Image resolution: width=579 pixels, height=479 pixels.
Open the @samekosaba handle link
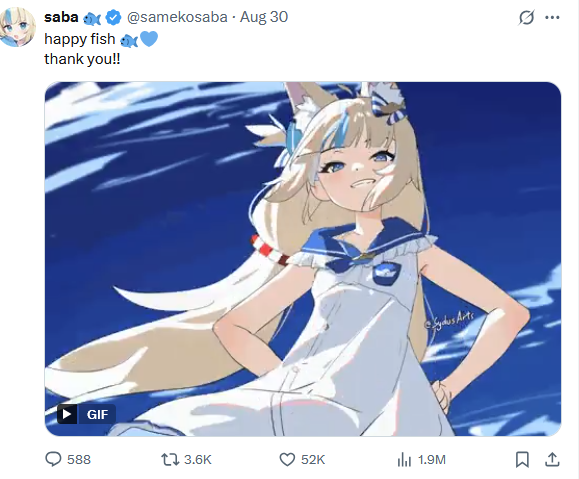click(177, 17)
